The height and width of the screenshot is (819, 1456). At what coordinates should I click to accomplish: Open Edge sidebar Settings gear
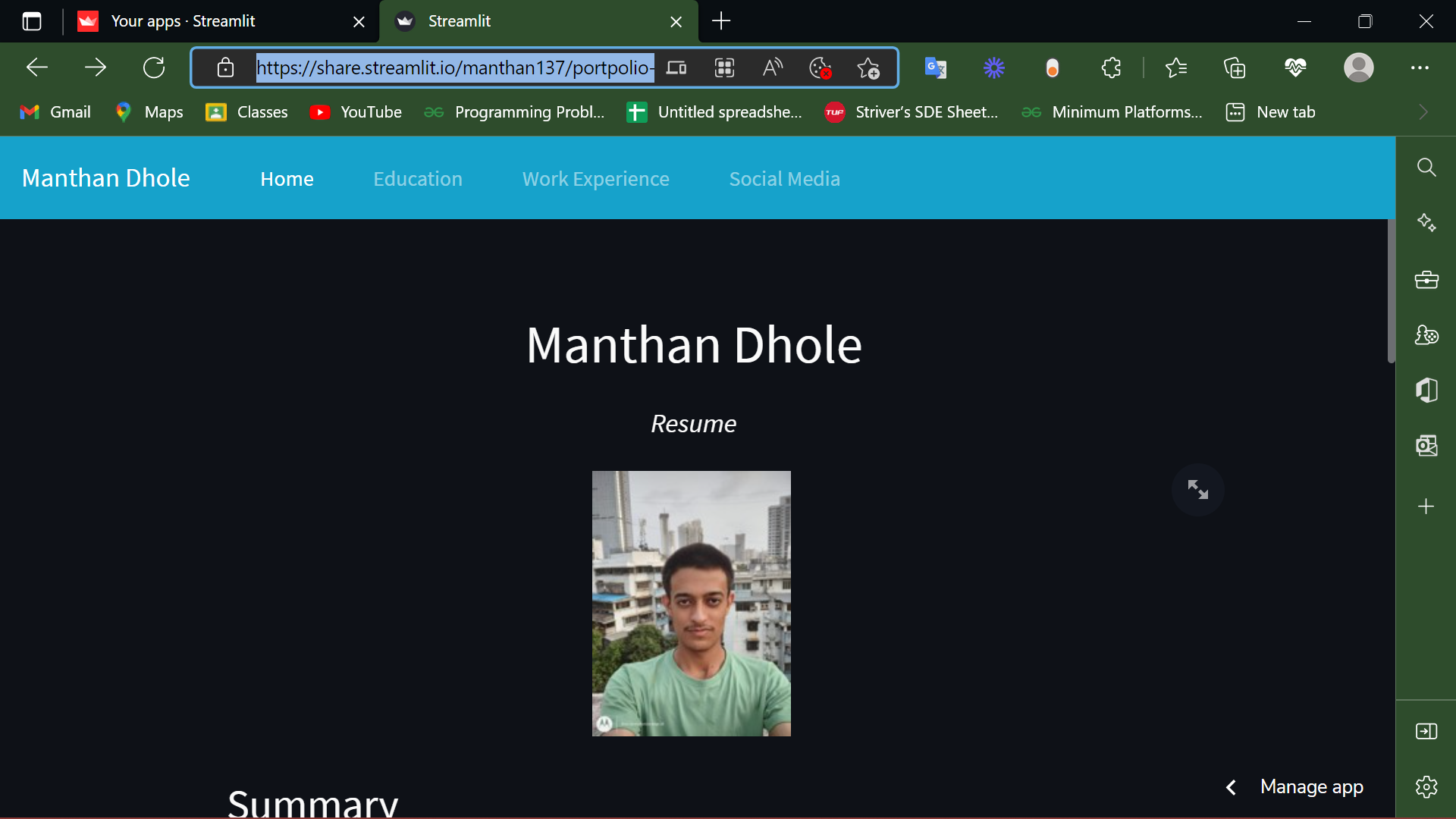coord(1427,787)
